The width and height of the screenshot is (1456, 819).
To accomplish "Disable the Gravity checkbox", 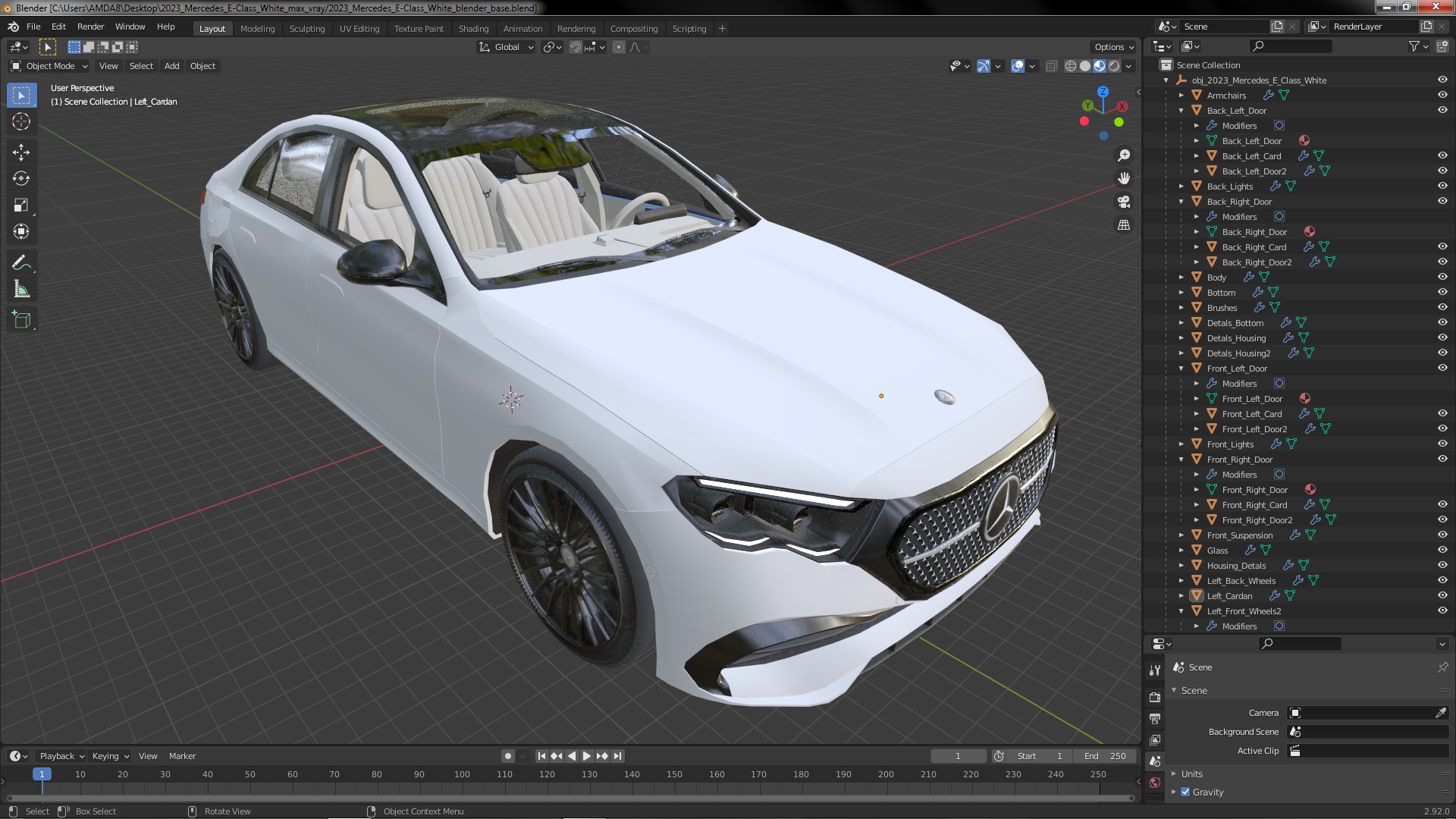I will [x=1185, y=792].
